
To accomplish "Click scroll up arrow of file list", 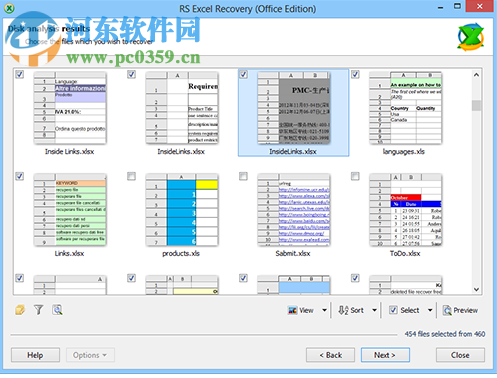I will click(x=477, y=75).
